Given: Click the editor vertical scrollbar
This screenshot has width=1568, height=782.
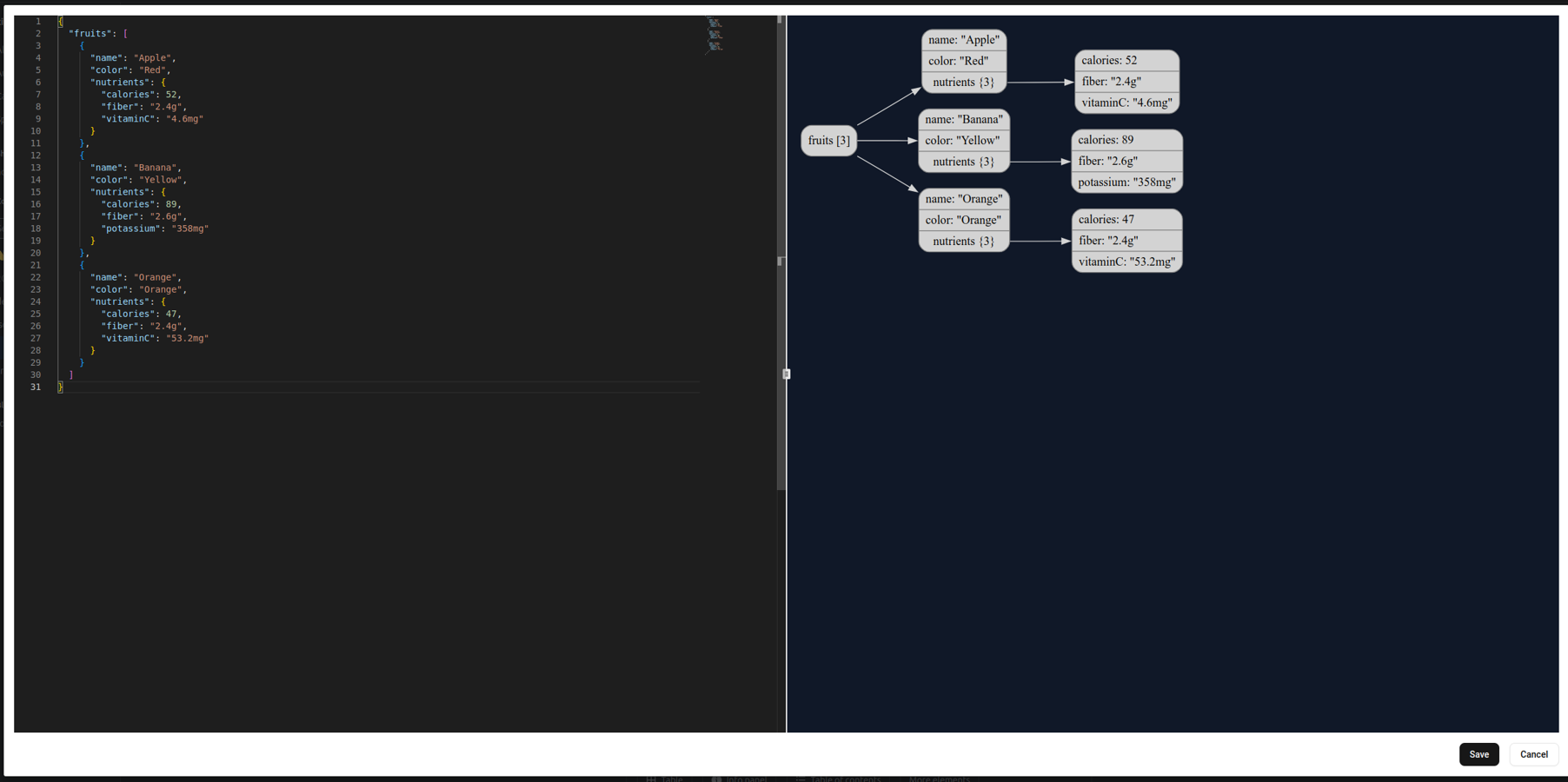Looking at the screenshot, I should coord(781,252).
